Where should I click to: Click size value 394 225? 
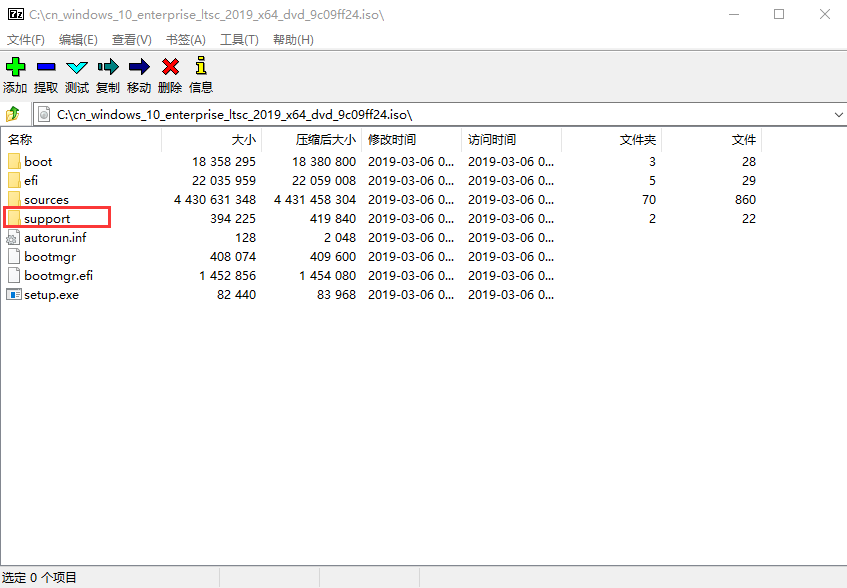(233, 218)
